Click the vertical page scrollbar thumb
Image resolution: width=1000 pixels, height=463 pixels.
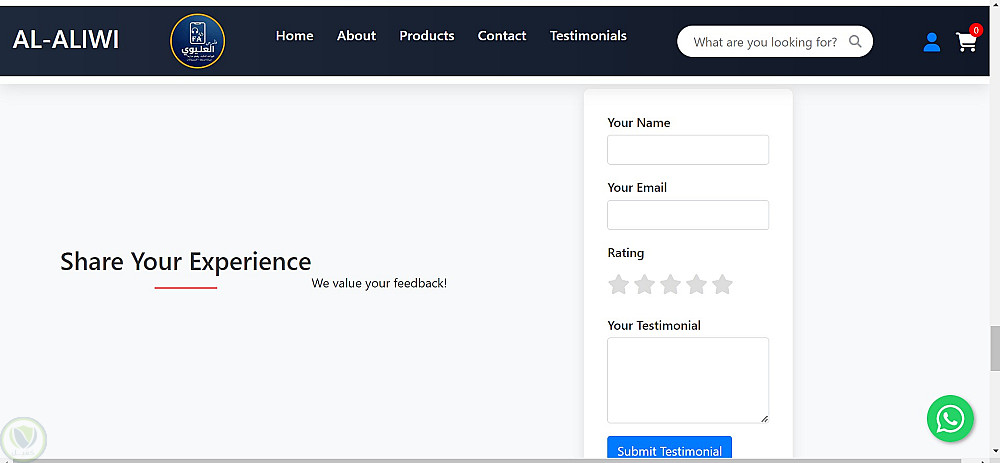coord(994,348)
